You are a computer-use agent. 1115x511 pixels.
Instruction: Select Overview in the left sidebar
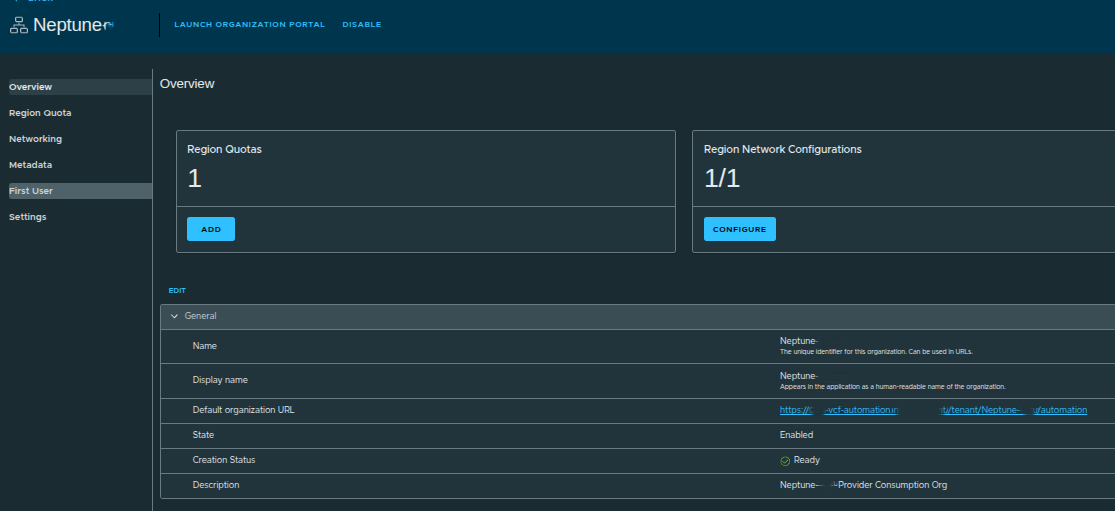(x=31, y=87)
